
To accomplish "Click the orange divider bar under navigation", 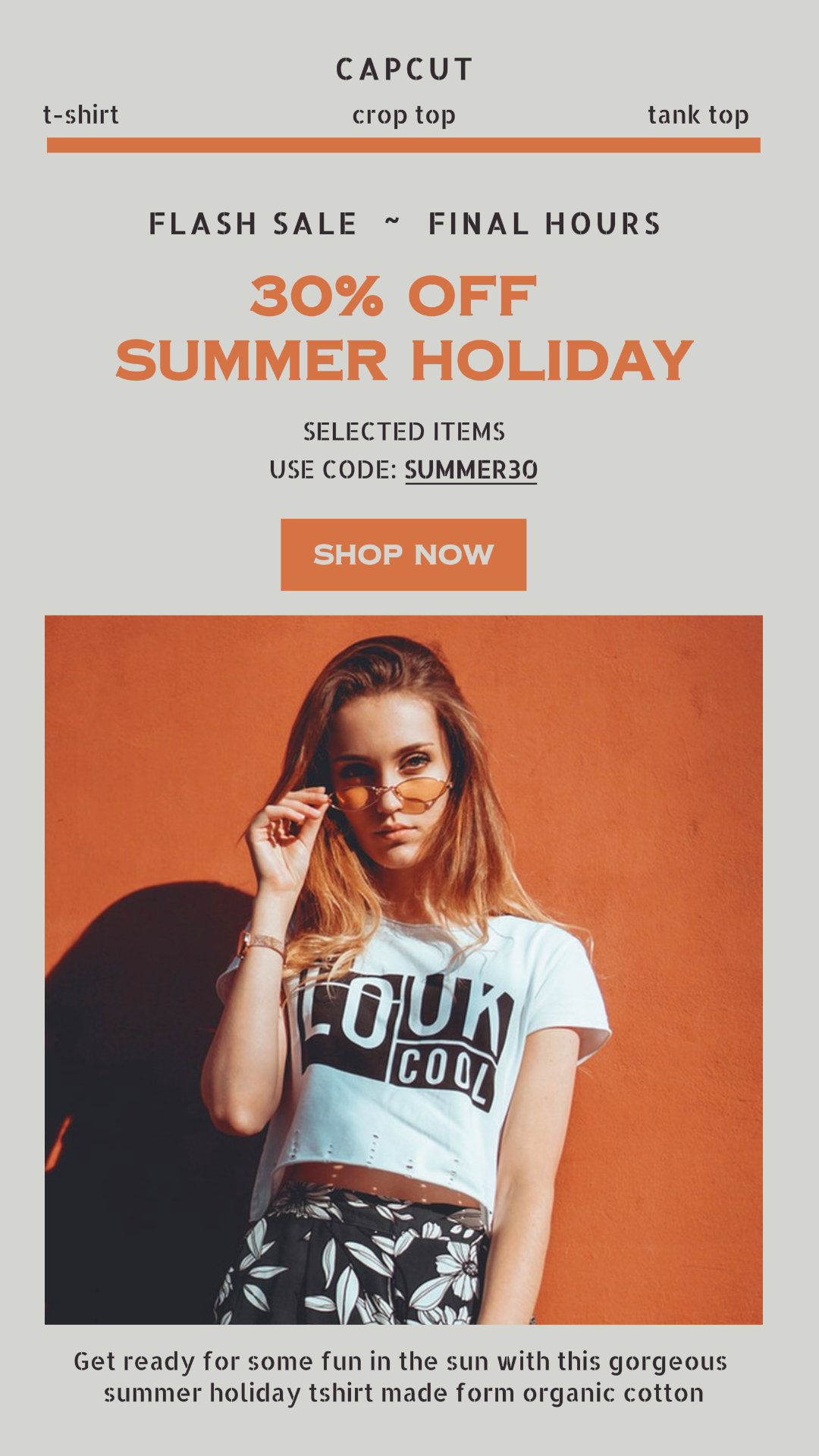I will (403, 145).
